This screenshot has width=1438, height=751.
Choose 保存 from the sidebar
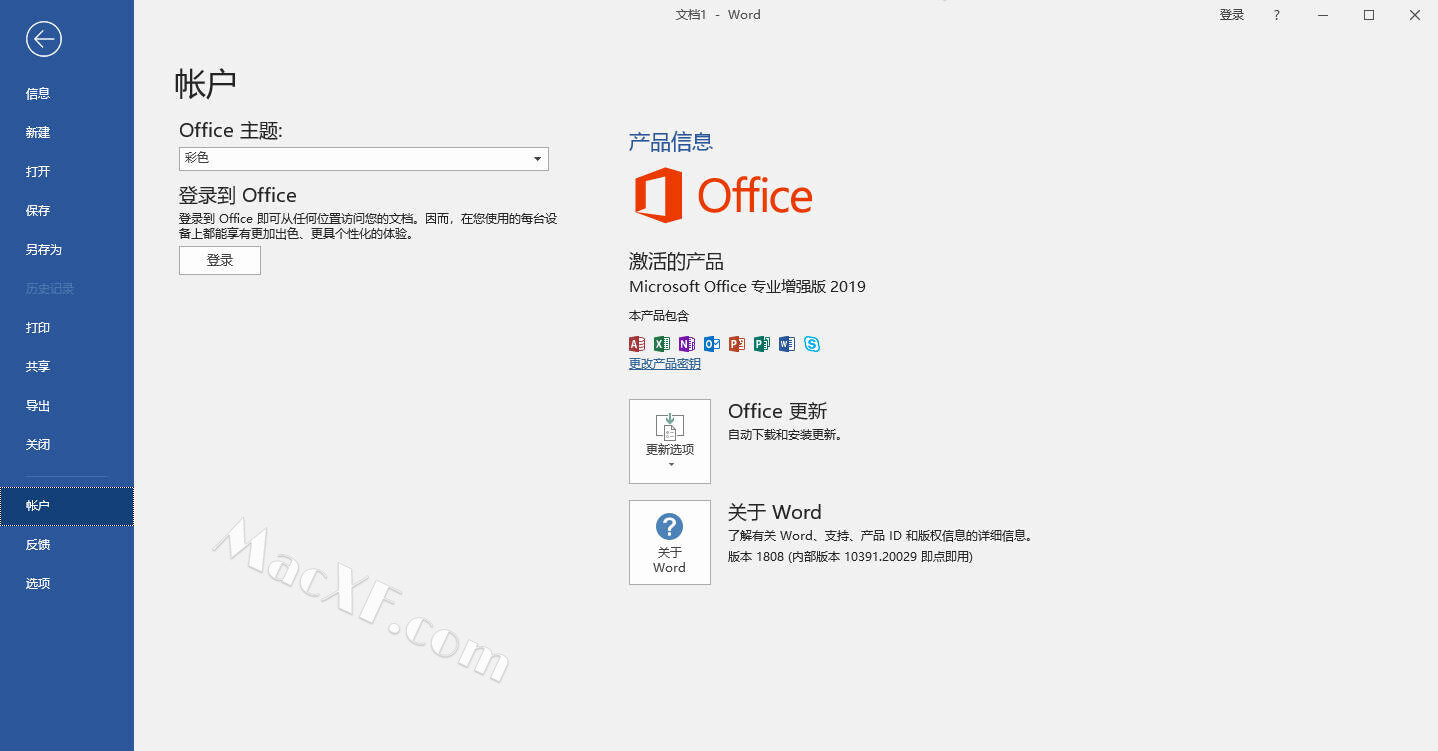pyautogui.click(x=66, y=210)
